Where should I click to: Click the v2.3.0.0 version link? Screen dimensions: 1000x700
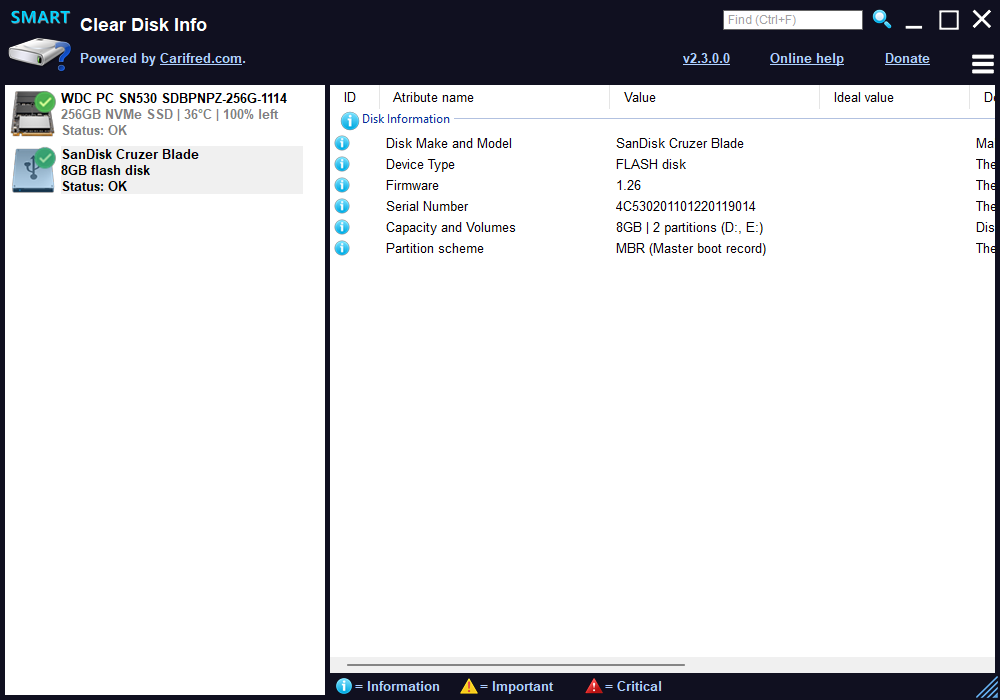click(x=706, y=59)
